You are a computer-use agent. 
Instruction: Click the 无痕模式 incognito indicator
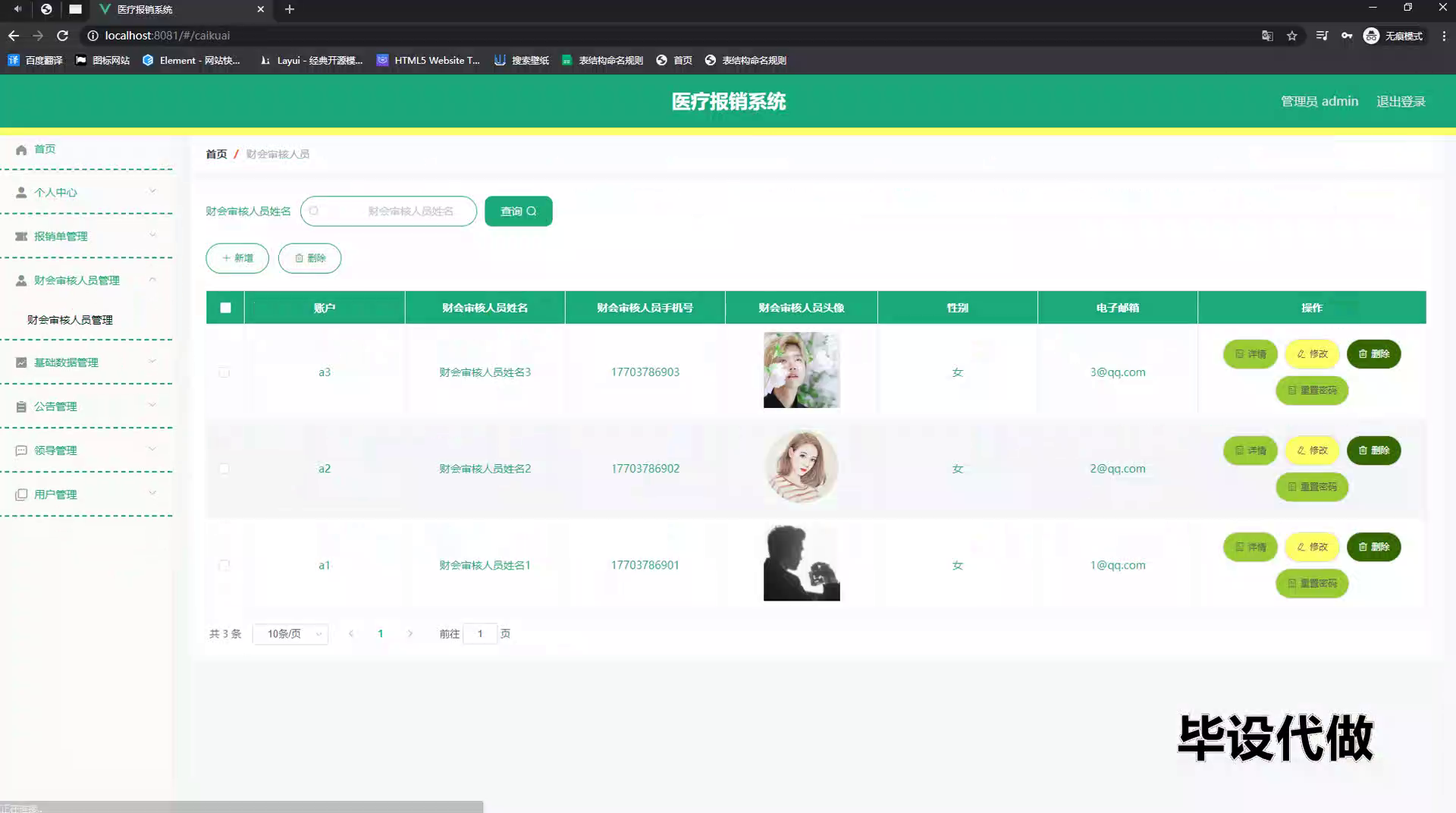1394,36
